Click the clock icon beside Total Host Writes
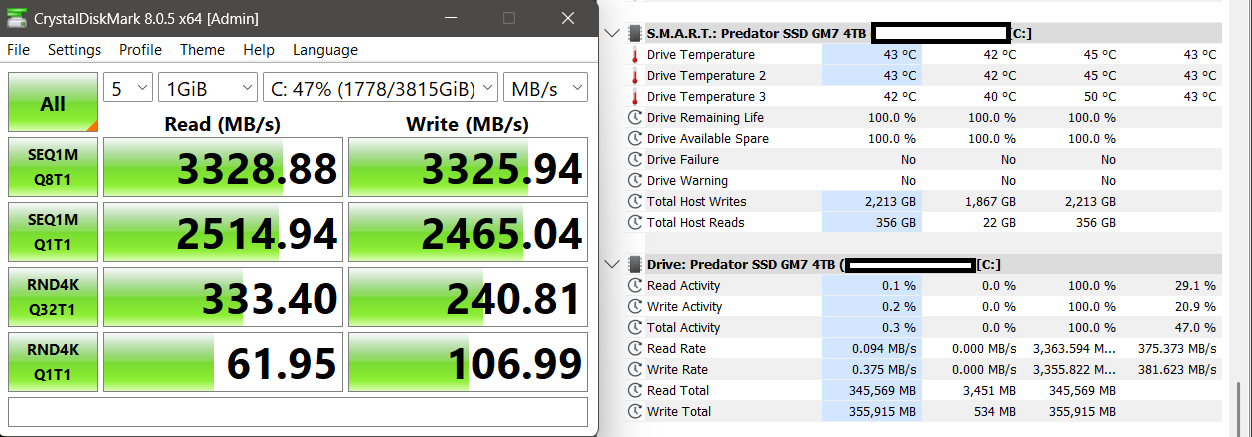1252x437 pixels. [634, 202]
